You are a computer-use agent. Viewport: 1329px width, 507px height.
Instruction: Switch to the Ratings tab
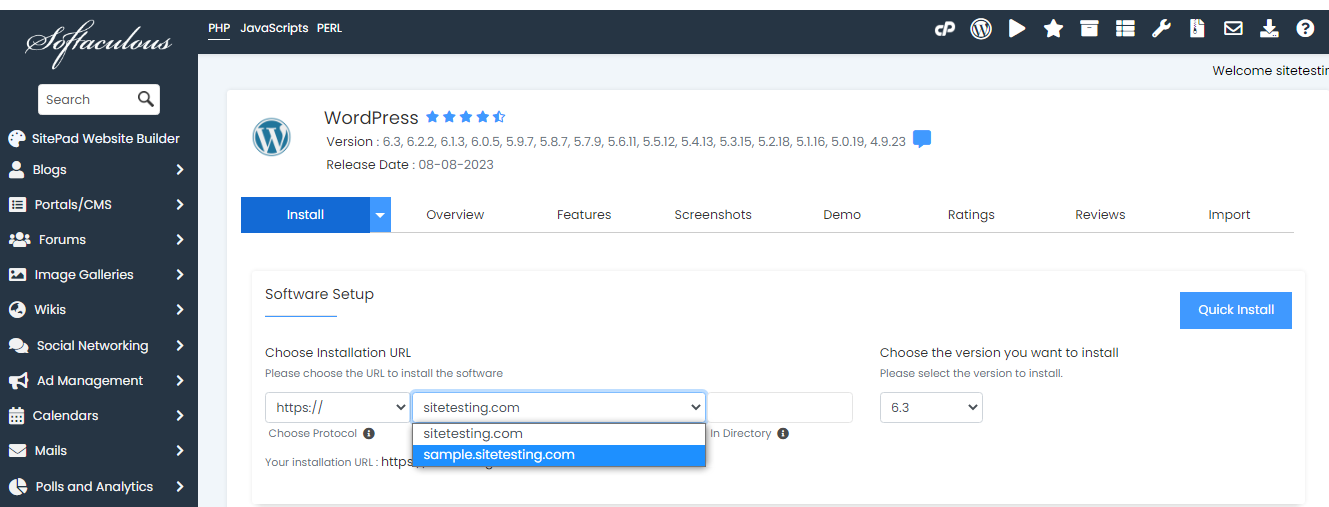(x=971, y=215)
